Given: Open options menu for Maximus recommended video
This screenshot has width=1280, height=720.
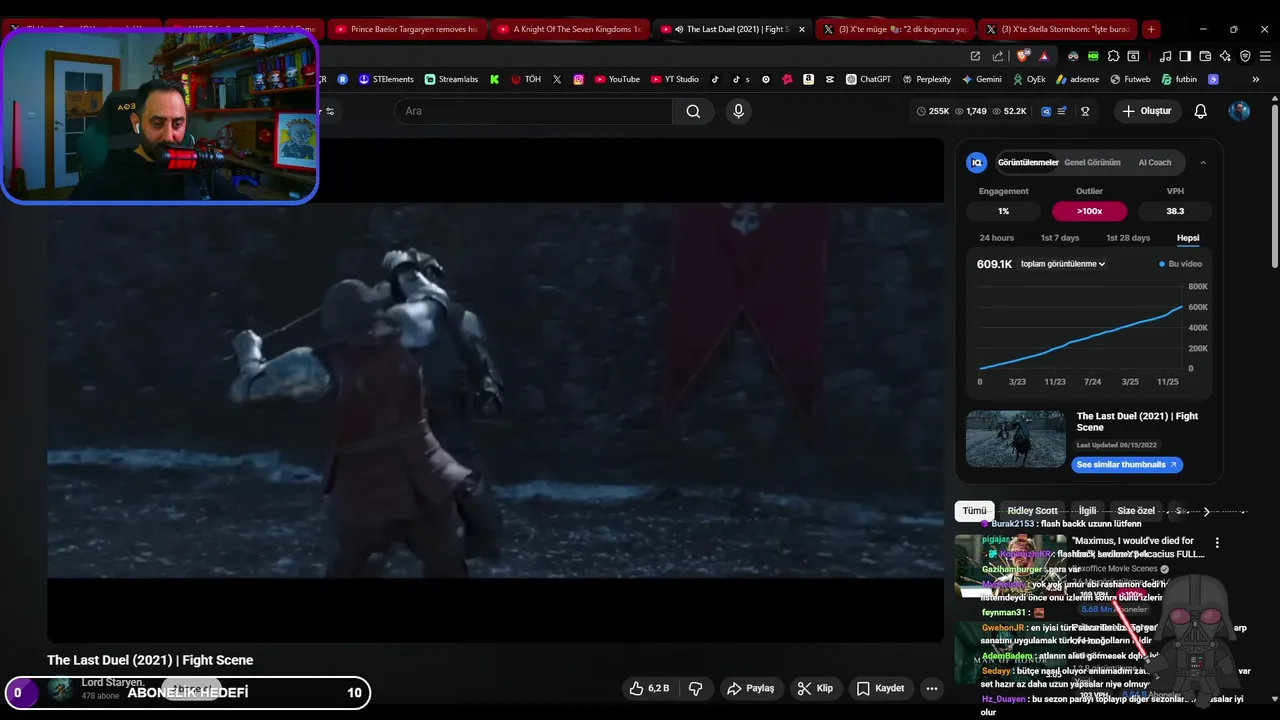Looking at the screenshot, I should pos(1217,543).
